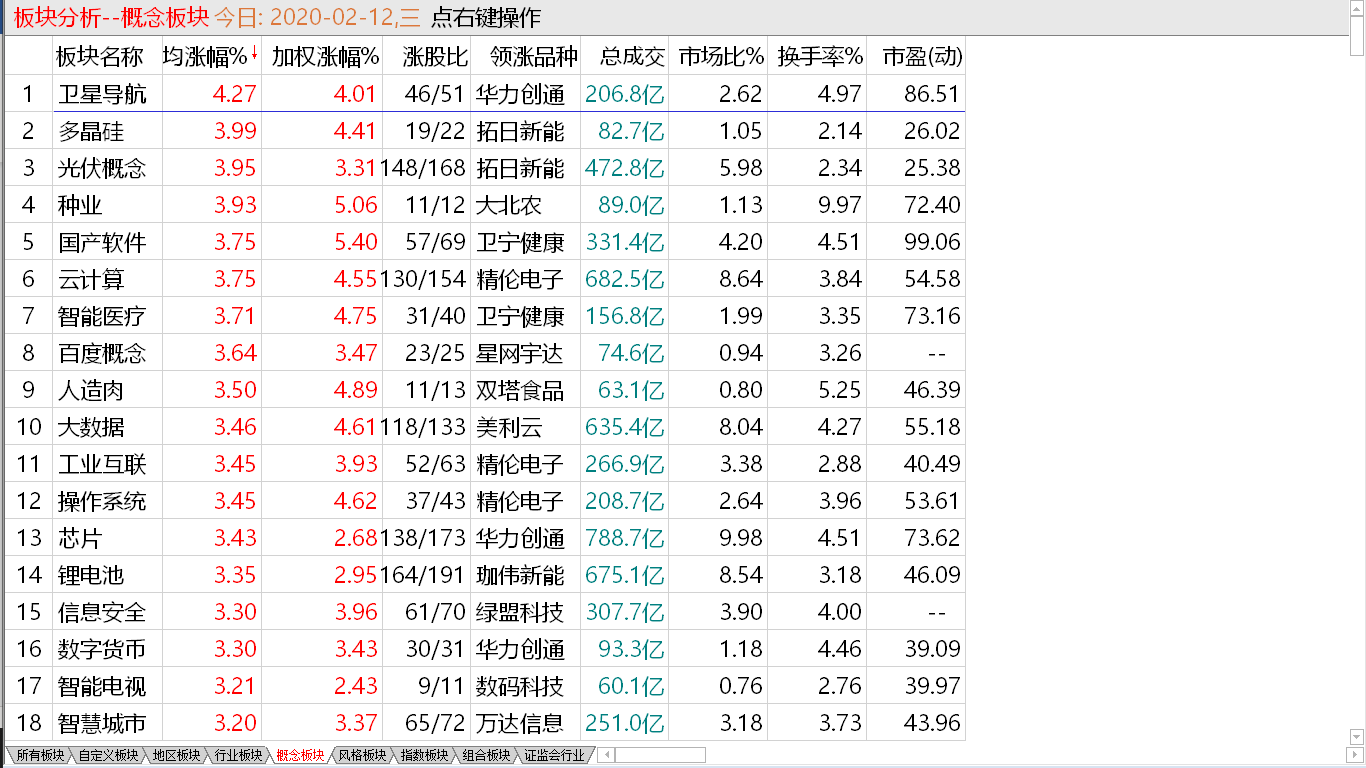Open the 指数板块 tab
The image size is (1366, 768).
(x=424, y=756)
